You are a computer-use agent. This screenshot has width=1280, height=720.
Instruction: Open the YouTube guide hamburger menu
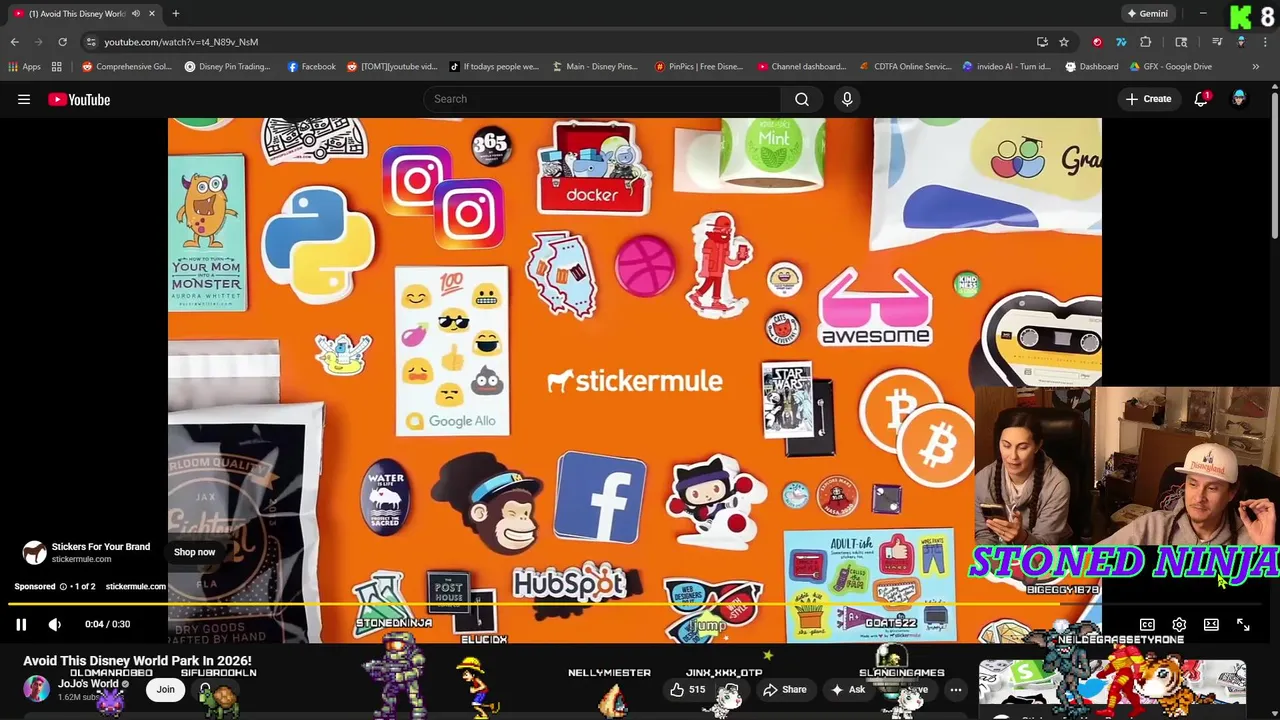click(24, 99)
